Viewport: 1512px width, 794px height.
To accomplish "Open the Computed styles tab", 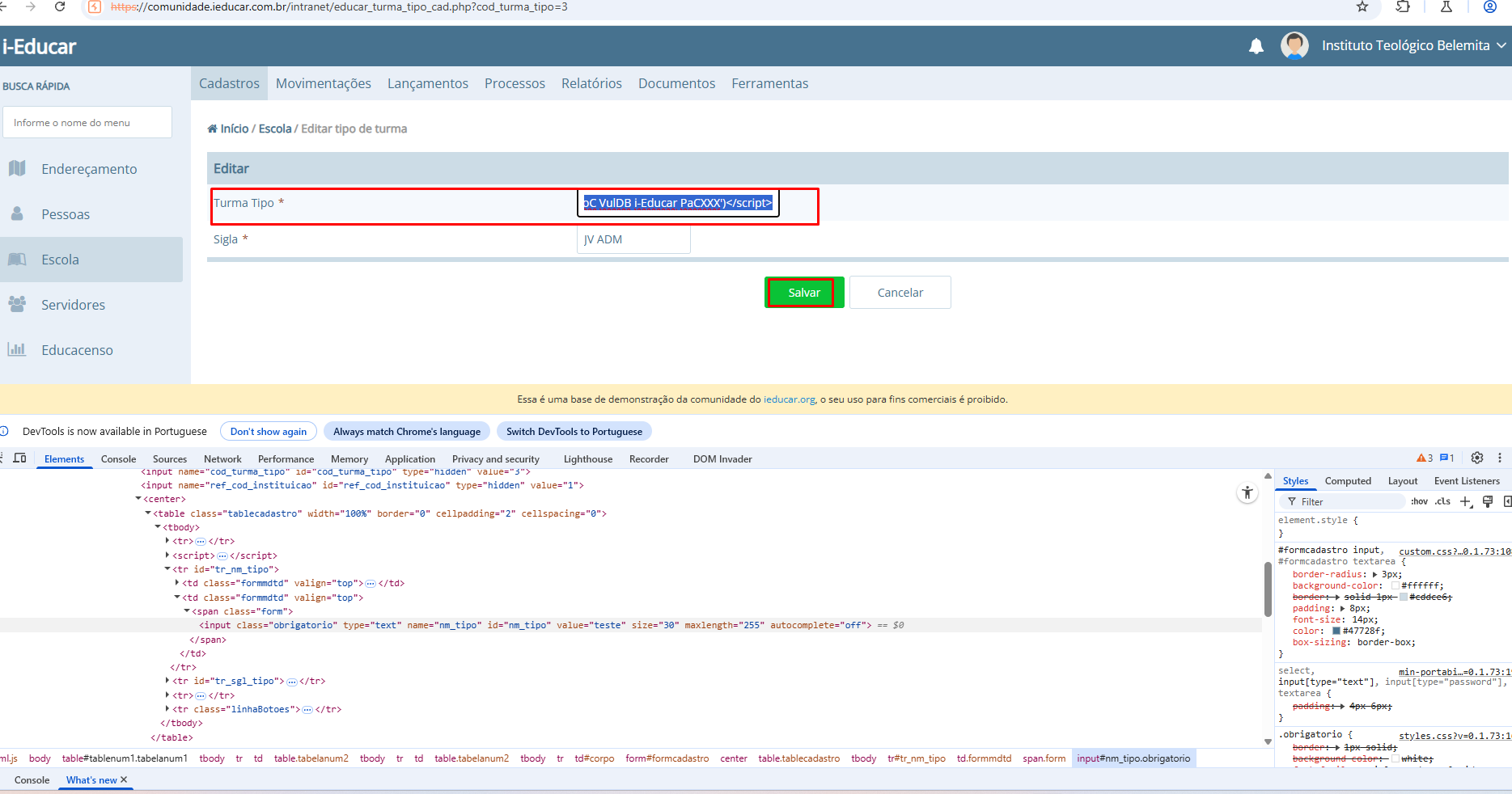I will pos(1348,480).
